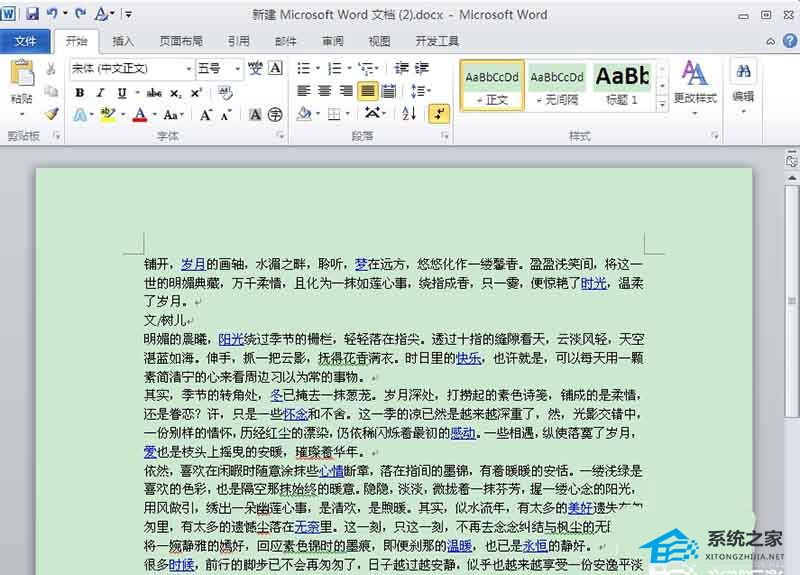The width and height of the screenshot is (800, 575).
Task: Toggle superscript formatting
Action: click(x=196, y=93)
